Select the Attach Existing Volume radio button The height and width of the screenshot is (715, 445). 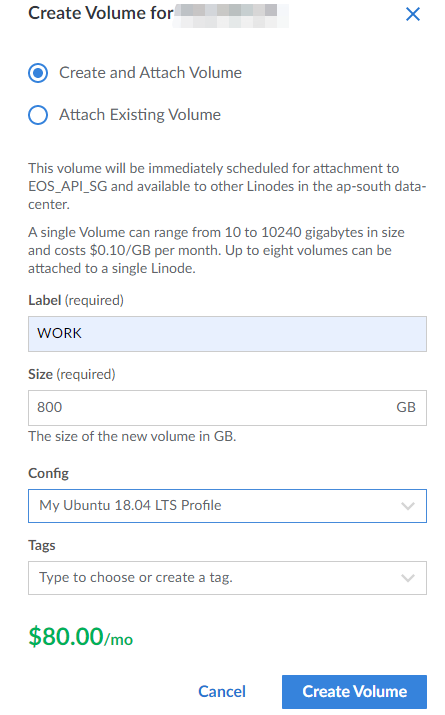tap(38, 115)
